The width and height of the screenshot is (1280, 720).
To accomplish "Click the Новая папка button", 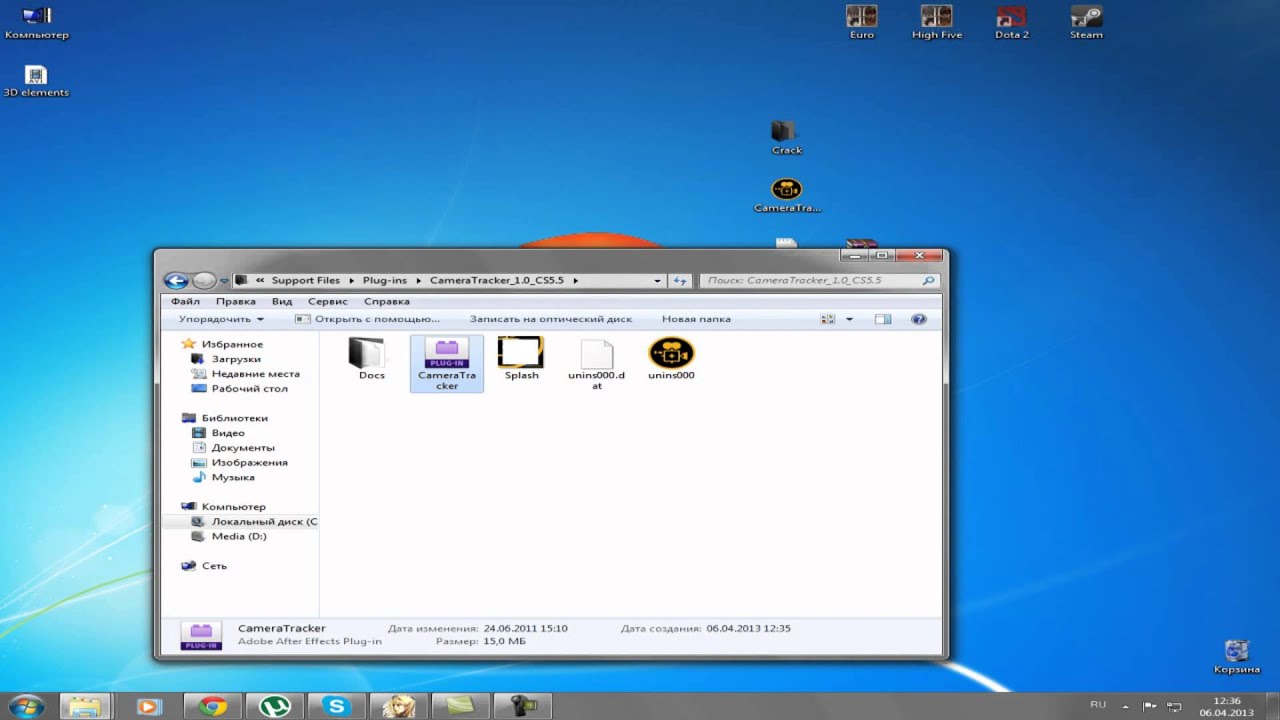I will [x=696, y=319].
